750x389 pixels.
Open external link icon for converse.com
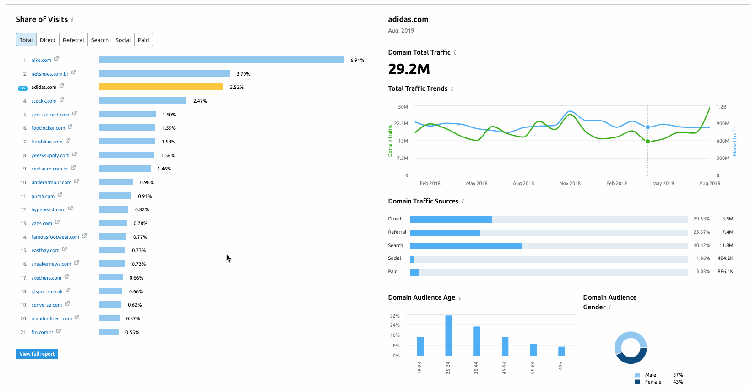[x=67, y=303]
